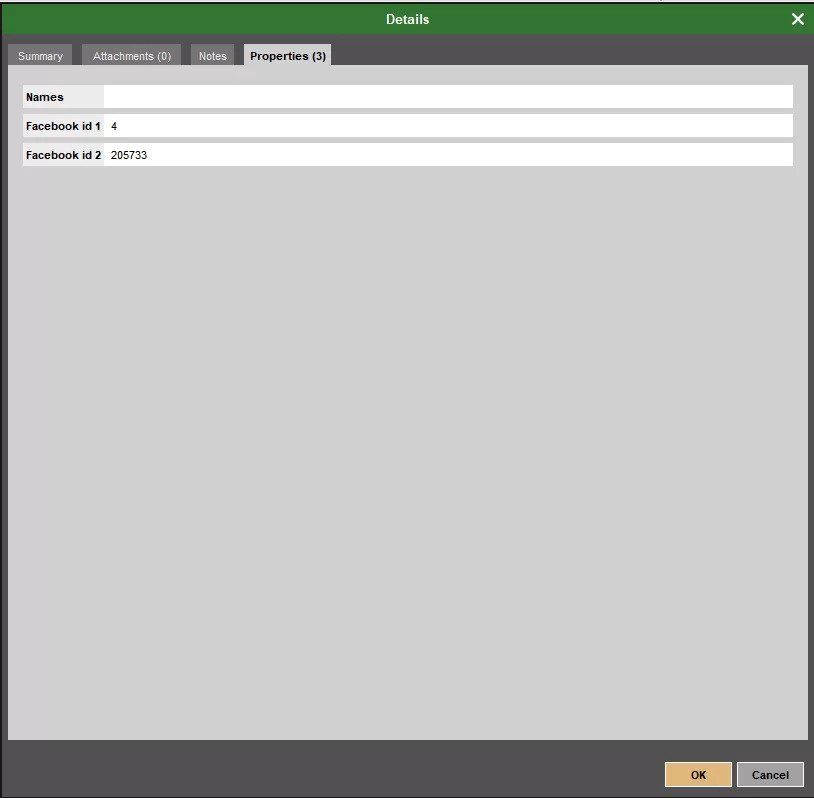Click the Facebook id 1 value field
Screen dimensions: 814x798
tap(448, 126)
